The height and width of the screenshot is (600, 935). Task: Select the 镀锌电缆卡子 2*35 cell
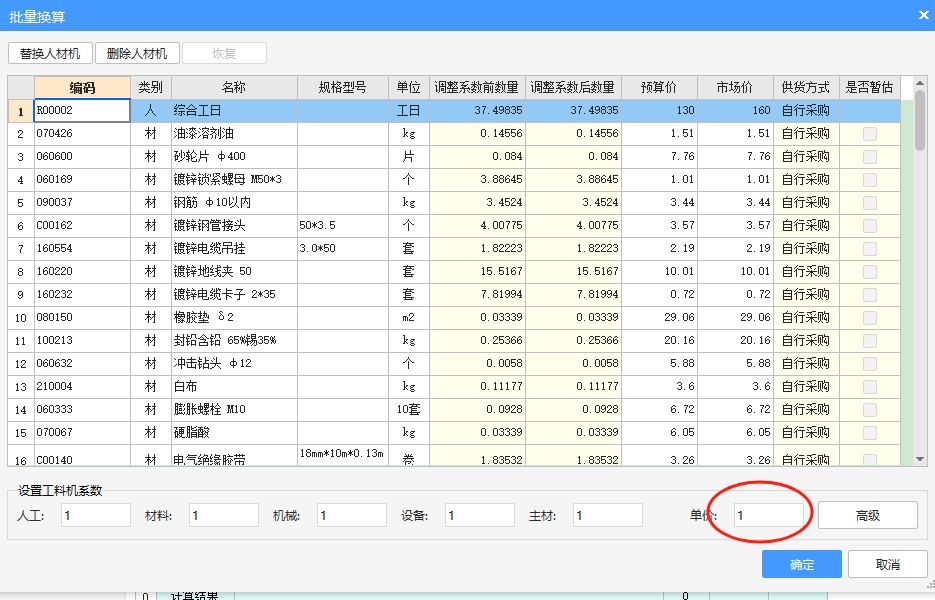(x=234, y=295)
